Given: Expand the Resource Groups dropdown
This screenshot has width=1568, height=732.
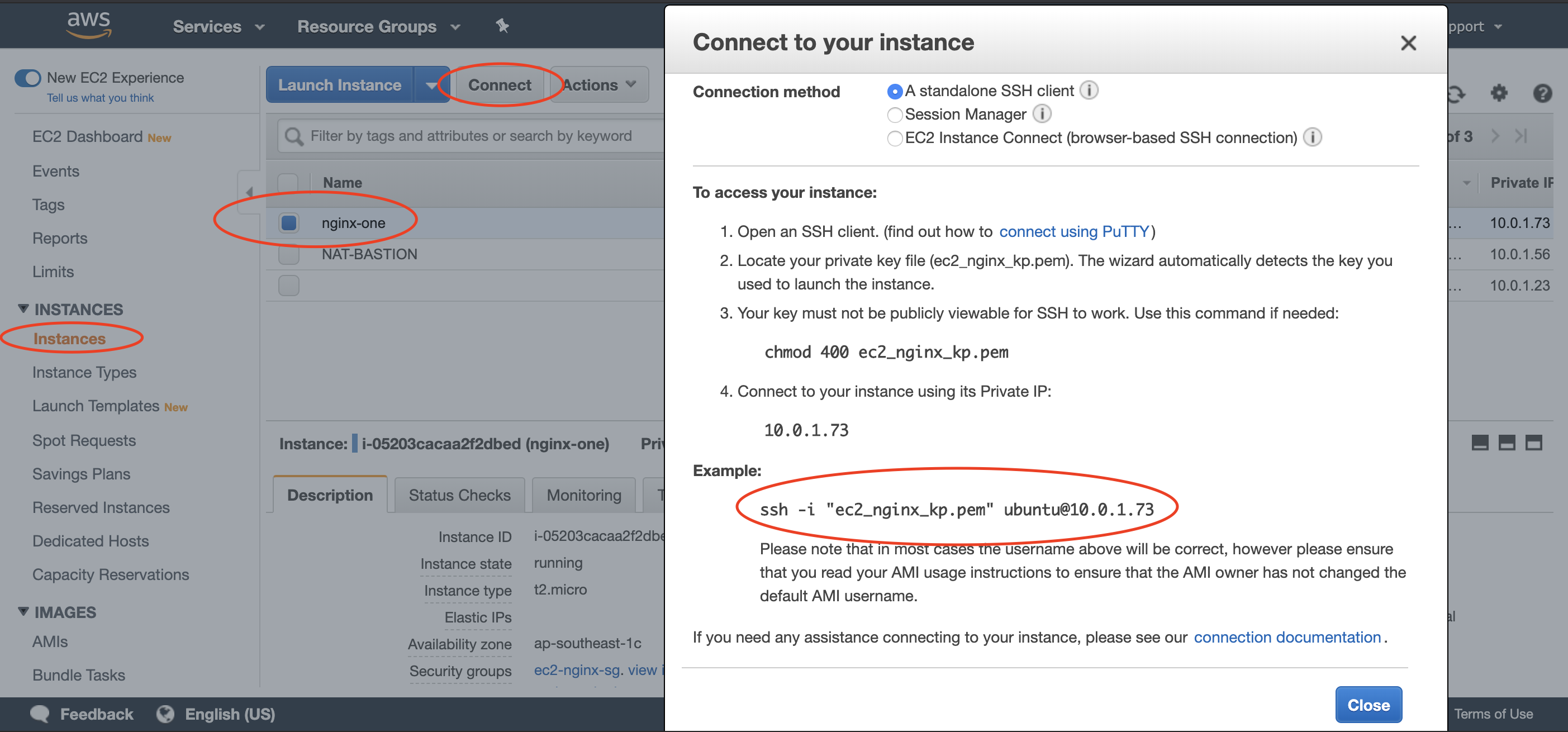Looking at the screenshot, I should (x=378, y=27).
